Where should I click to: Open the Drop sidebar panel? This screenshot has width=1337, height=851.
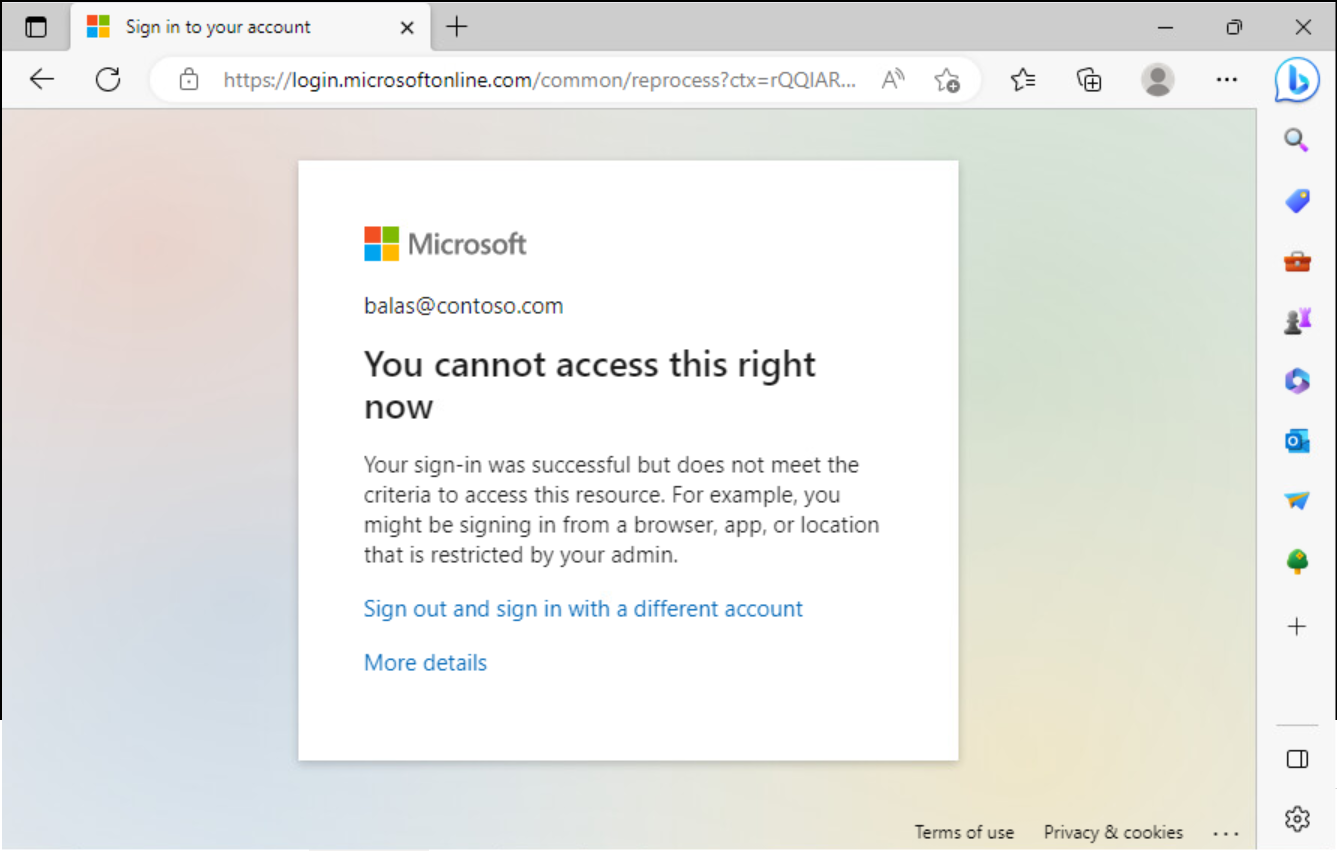[x=1297, y=500]
